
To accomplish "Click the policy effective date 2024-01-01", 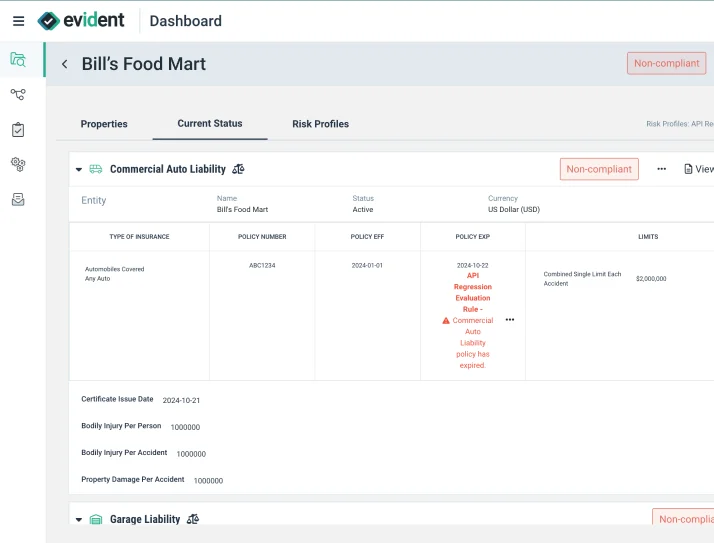I will (367, 265).
